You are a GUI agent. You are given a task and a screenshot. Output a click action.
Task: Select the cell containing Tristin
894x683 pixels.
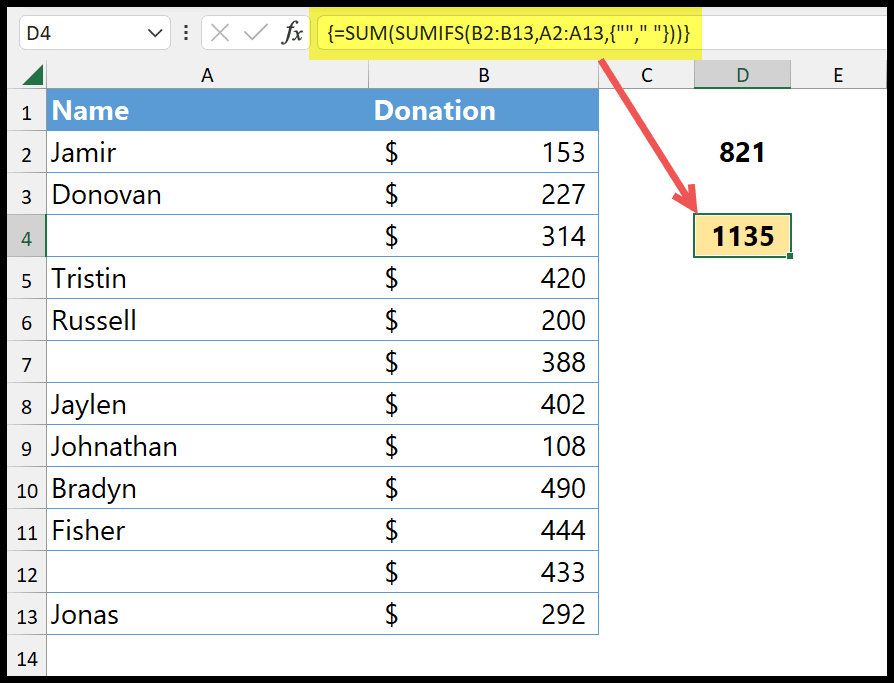pos(208,278)
